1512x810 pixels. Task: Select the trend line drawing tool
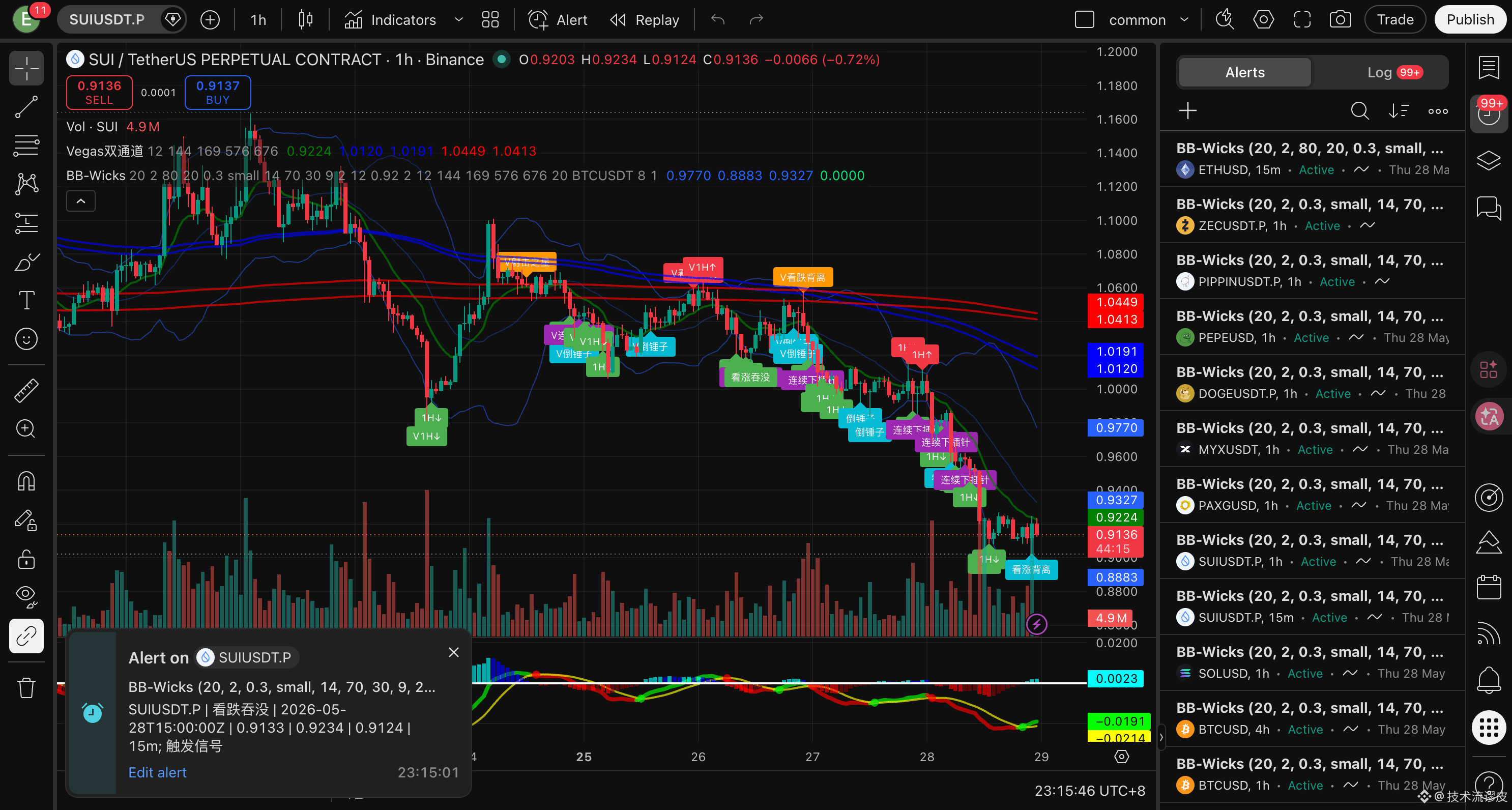26,107
